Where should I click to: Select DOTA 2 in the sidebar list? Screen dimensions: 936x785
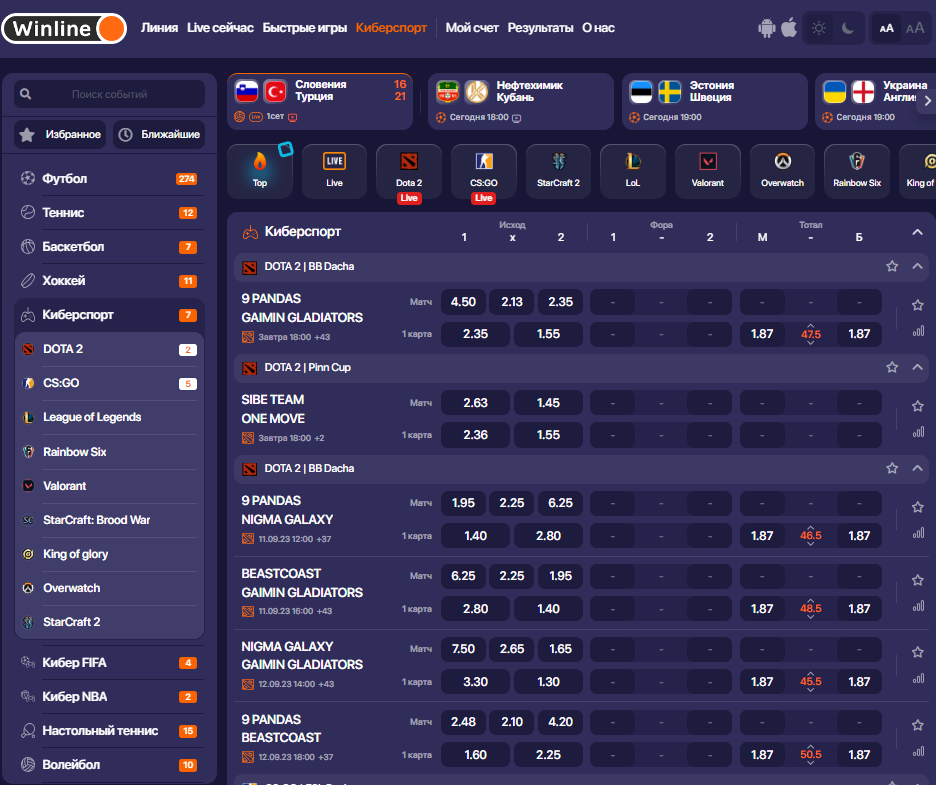pyautogui.click(x=109, y=349)
